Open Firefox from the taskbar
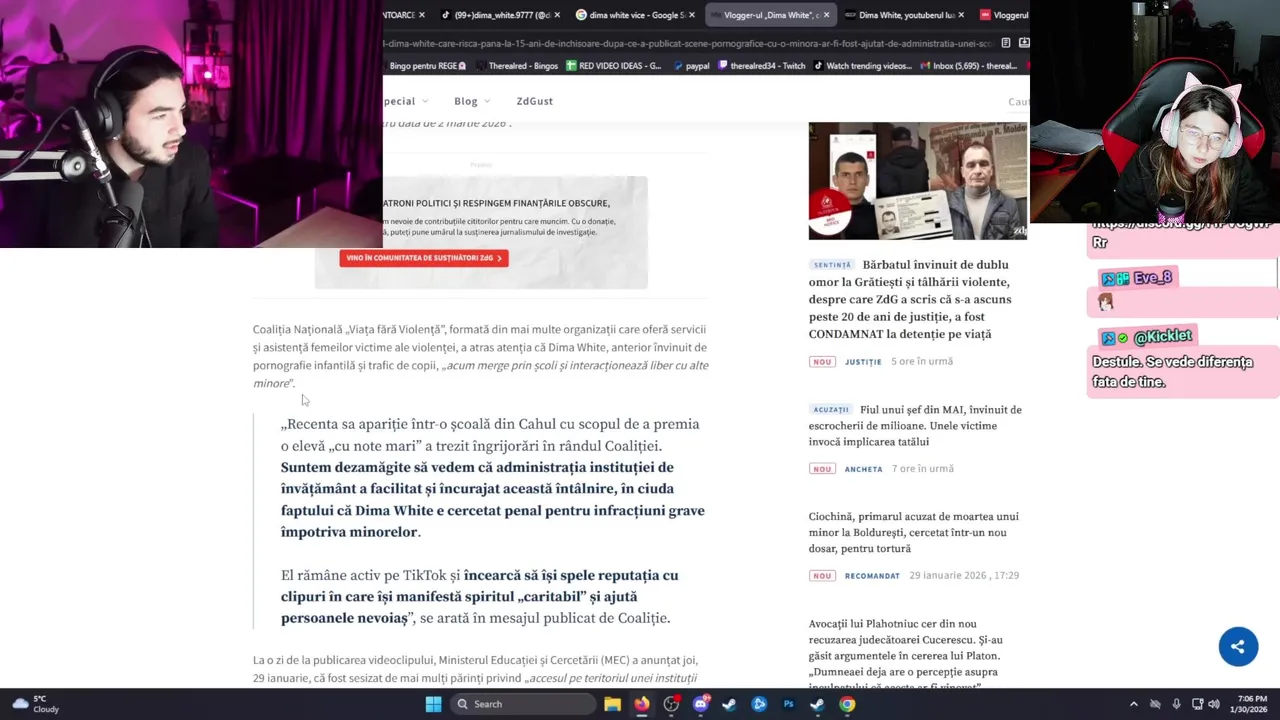 (x=642, y=704)
